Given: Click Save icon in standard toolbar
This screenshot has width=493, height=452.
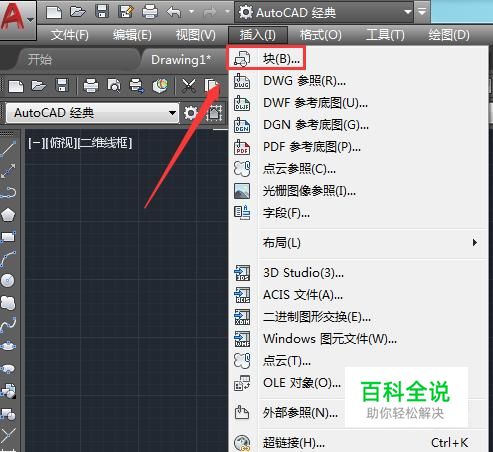Looking at the screenshot, I should [x=62, y=85].
